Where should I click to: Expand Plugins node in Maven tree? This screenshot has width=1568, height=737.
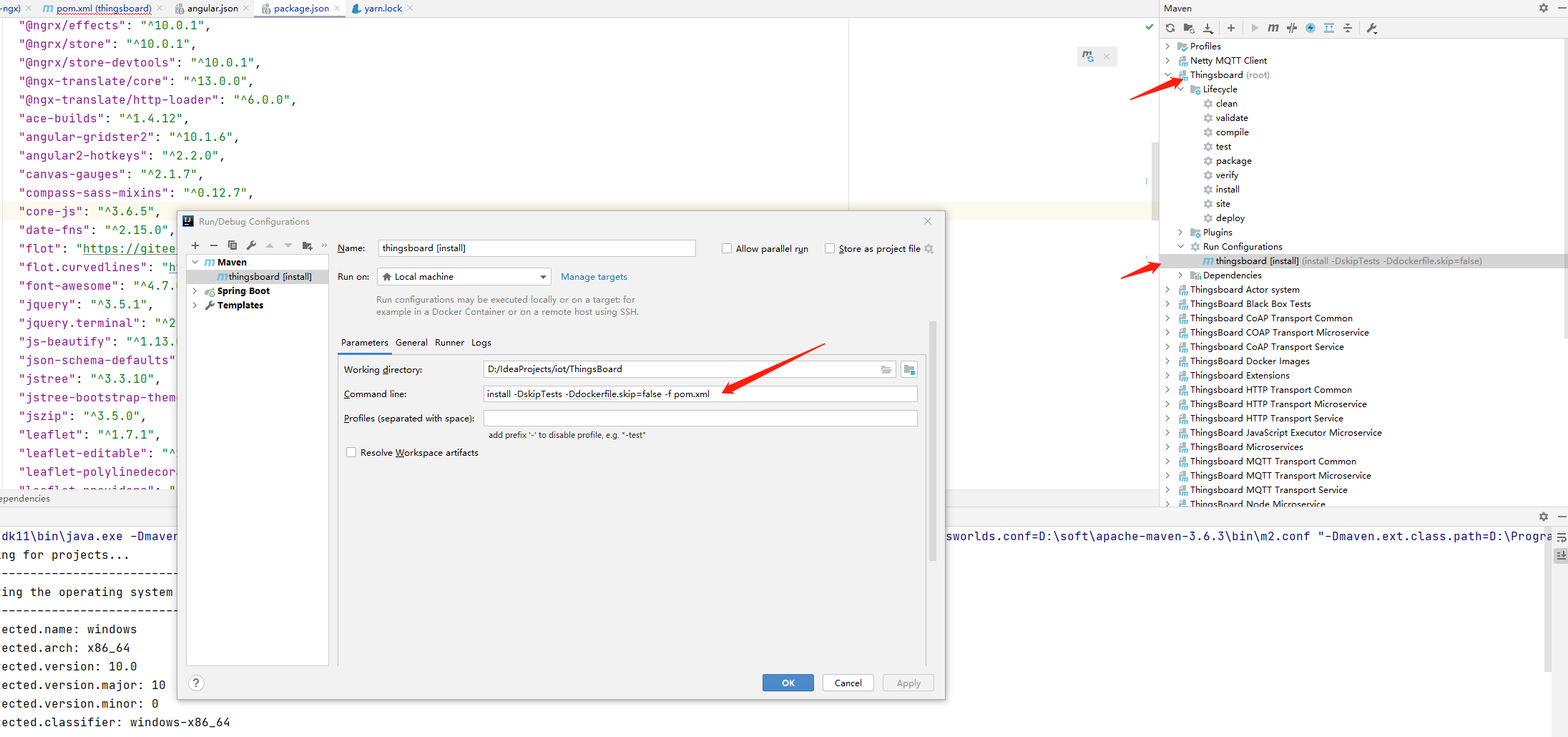point(1181,233)
